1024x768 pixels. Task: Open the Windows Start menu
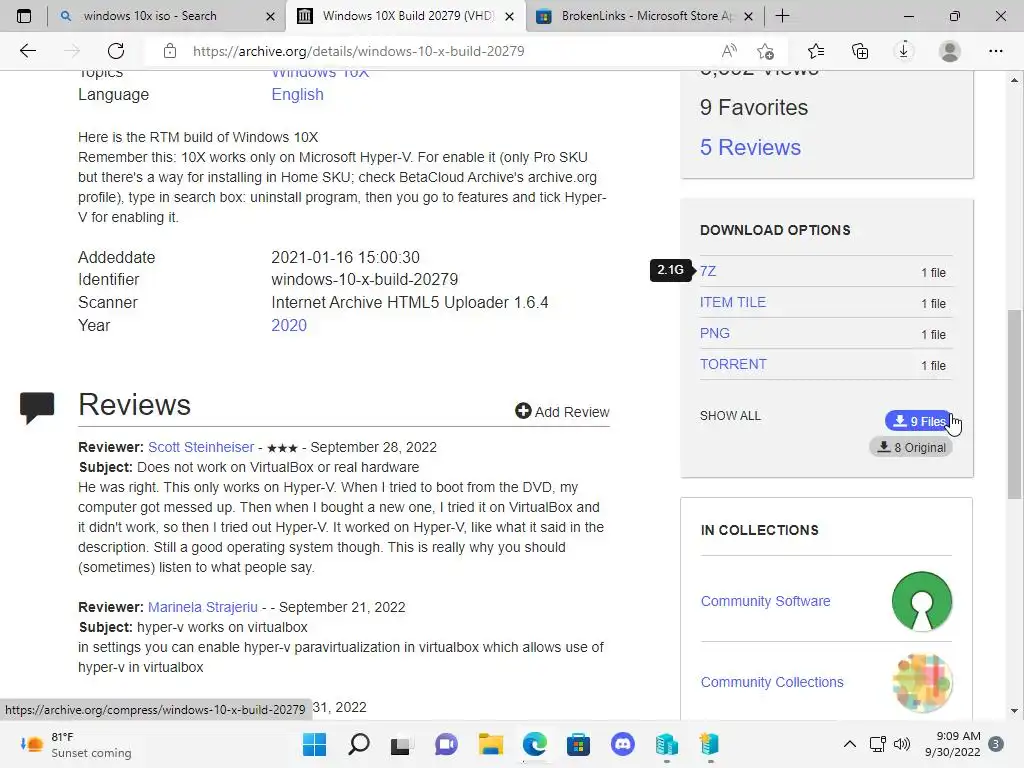[314, 744]
